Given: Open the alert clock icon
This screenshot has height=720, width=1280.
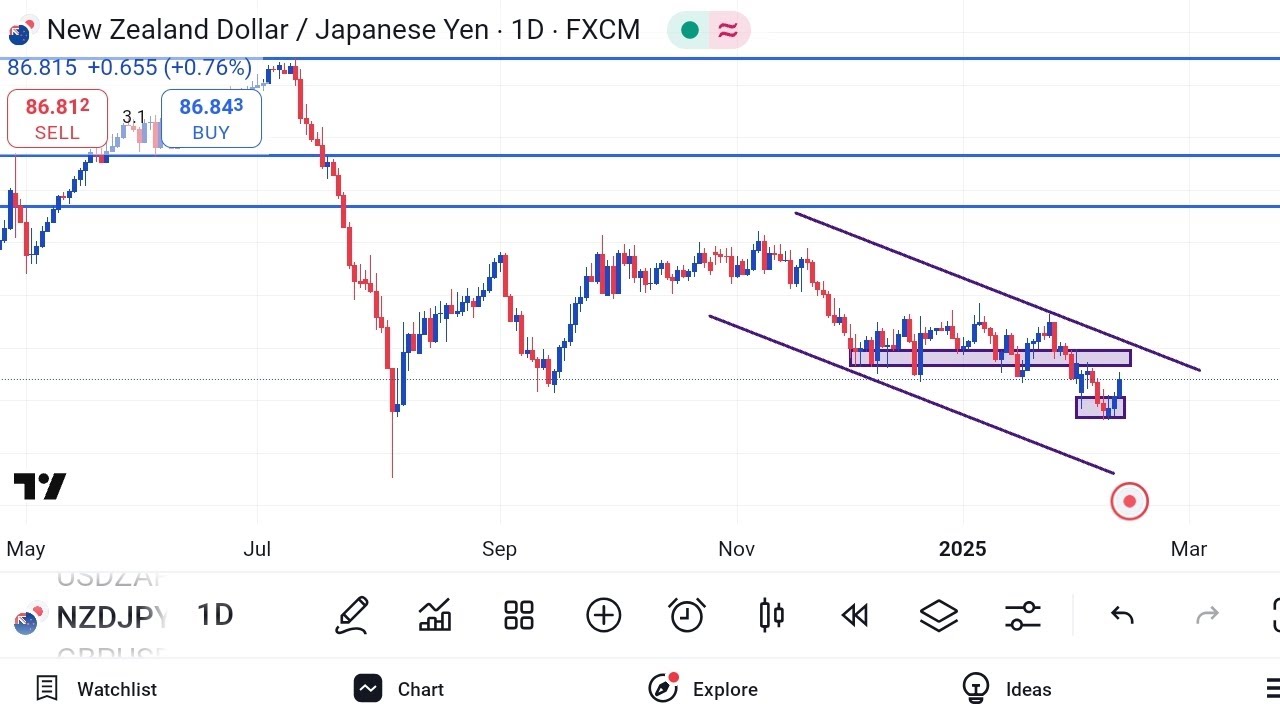Looking at the screenshot, I should (x=687, y=615).
